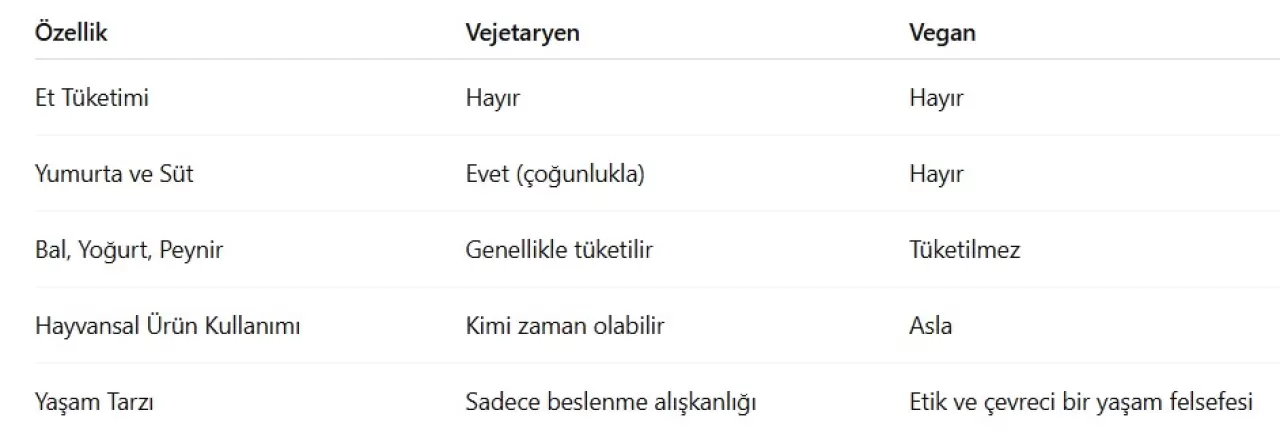Click Hayır under Vegan for Et Tüketimi
Screen dimensions: 1280x448
click(936, 98)
